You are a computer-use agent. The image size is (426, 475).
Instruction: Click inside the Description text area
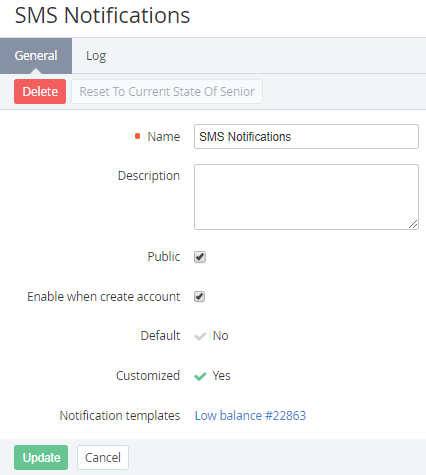(x=306, y=197)
